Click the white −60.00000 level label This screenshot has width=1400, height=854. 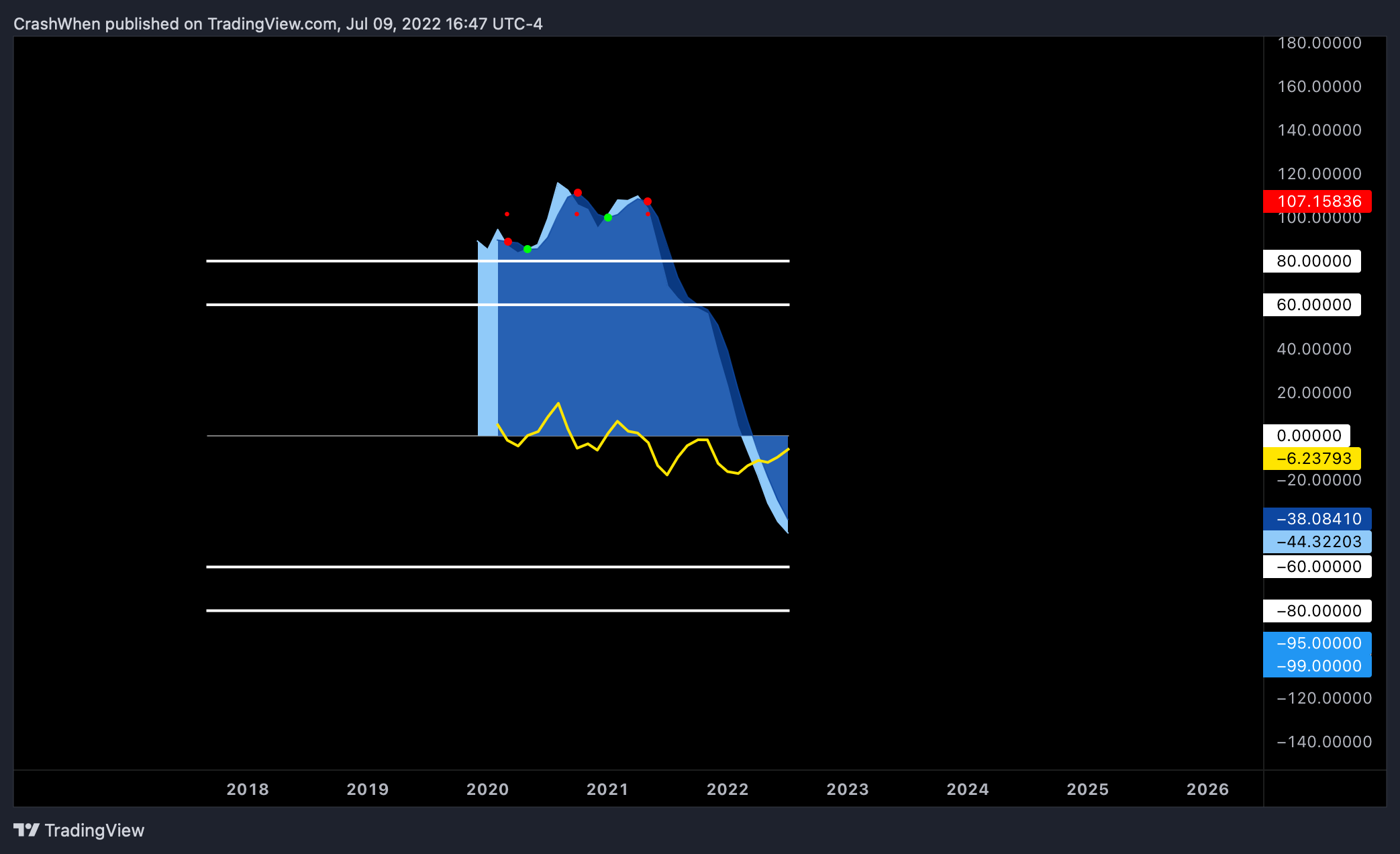(1317, 567)
